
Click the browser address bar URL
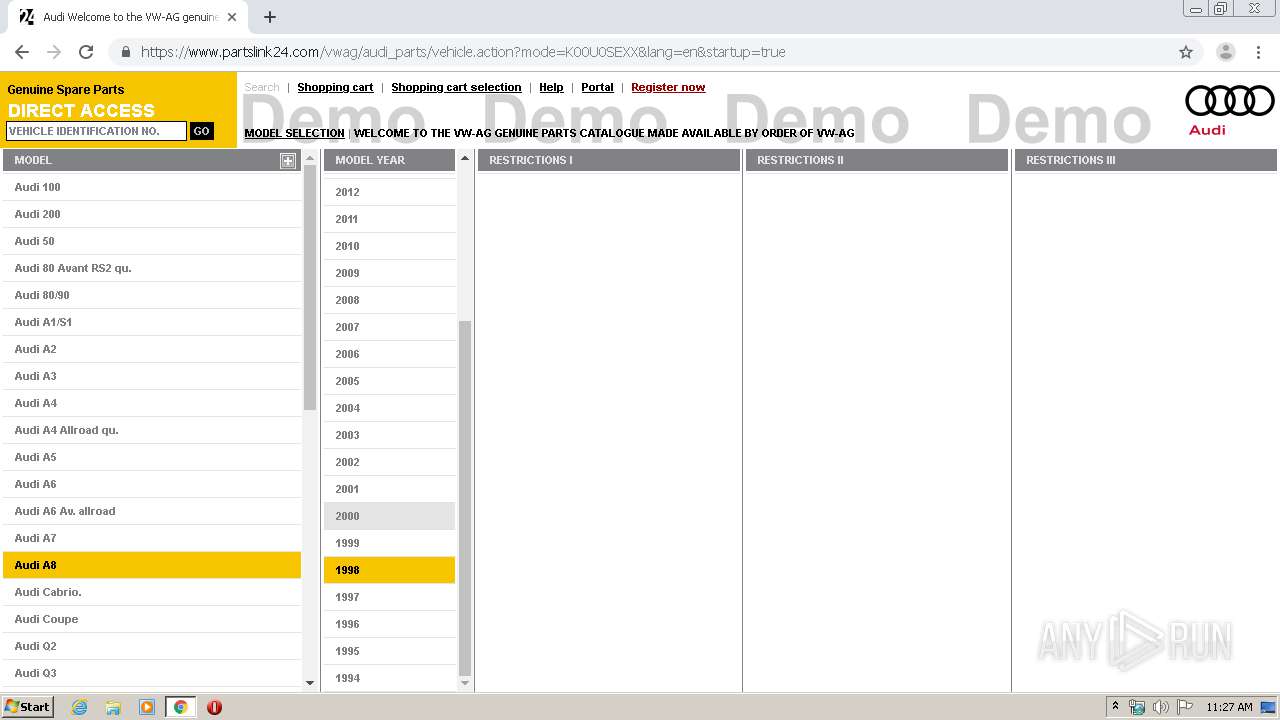[463, 52]
